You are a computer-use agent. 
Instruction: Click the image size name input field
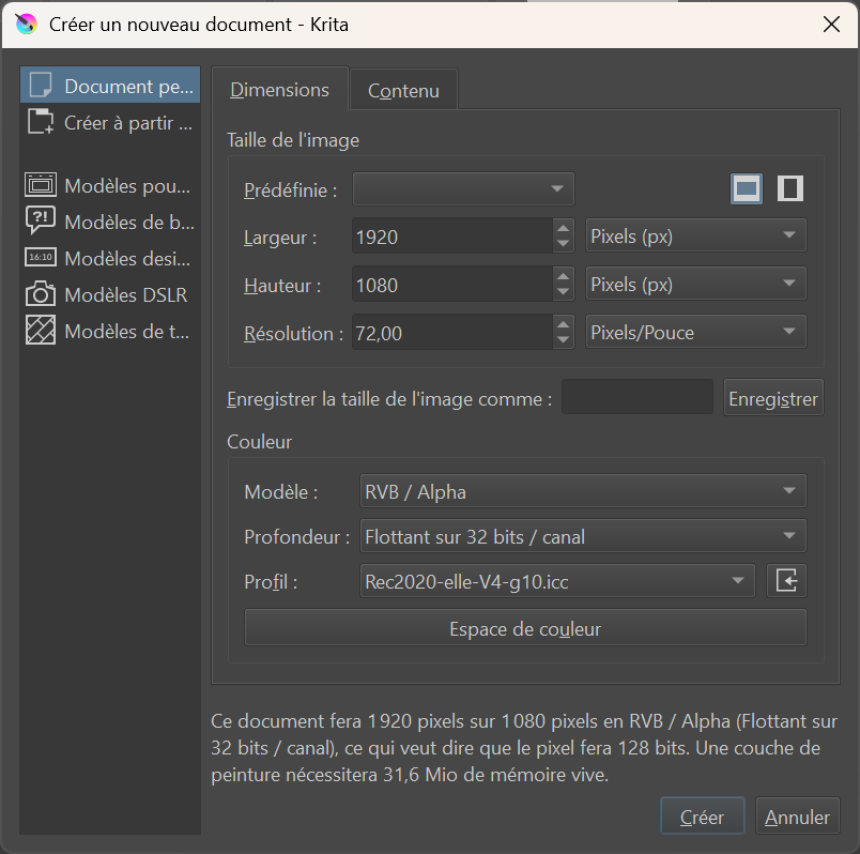point(637,398)
